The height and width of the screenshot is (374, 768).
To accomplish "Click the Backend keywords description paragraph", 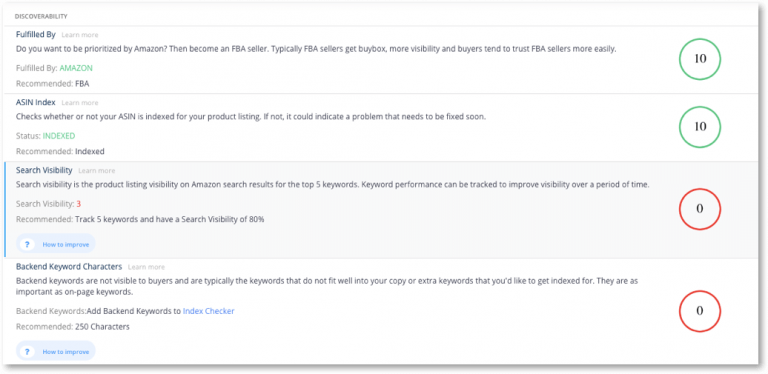I will 327,286.
